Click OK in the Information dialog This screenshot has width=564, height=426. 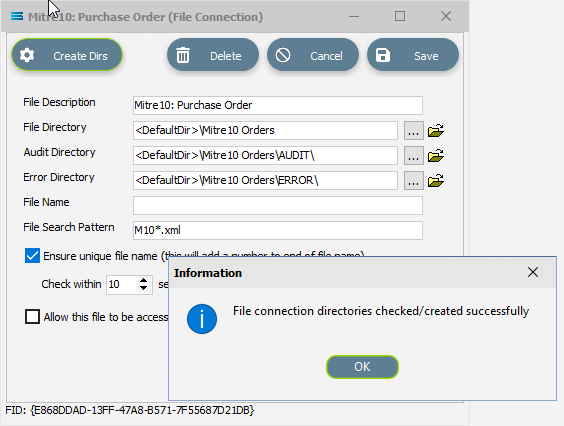pos(362,367)
